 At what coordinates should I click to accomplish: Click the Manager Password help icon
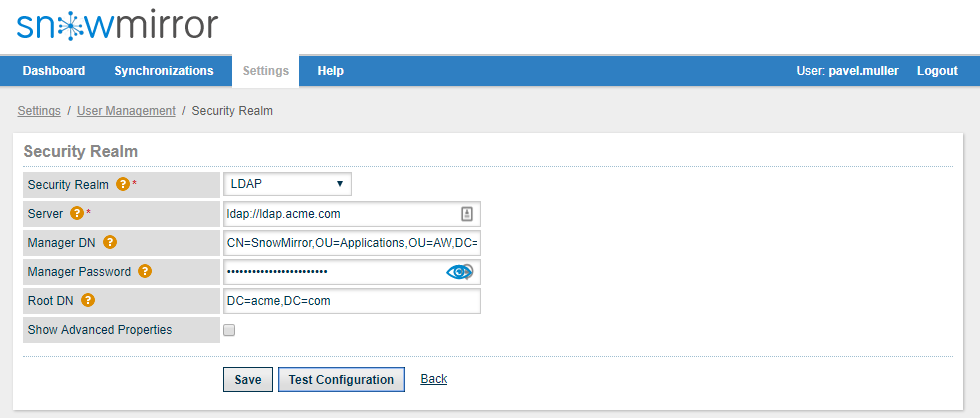click(145, 271)
